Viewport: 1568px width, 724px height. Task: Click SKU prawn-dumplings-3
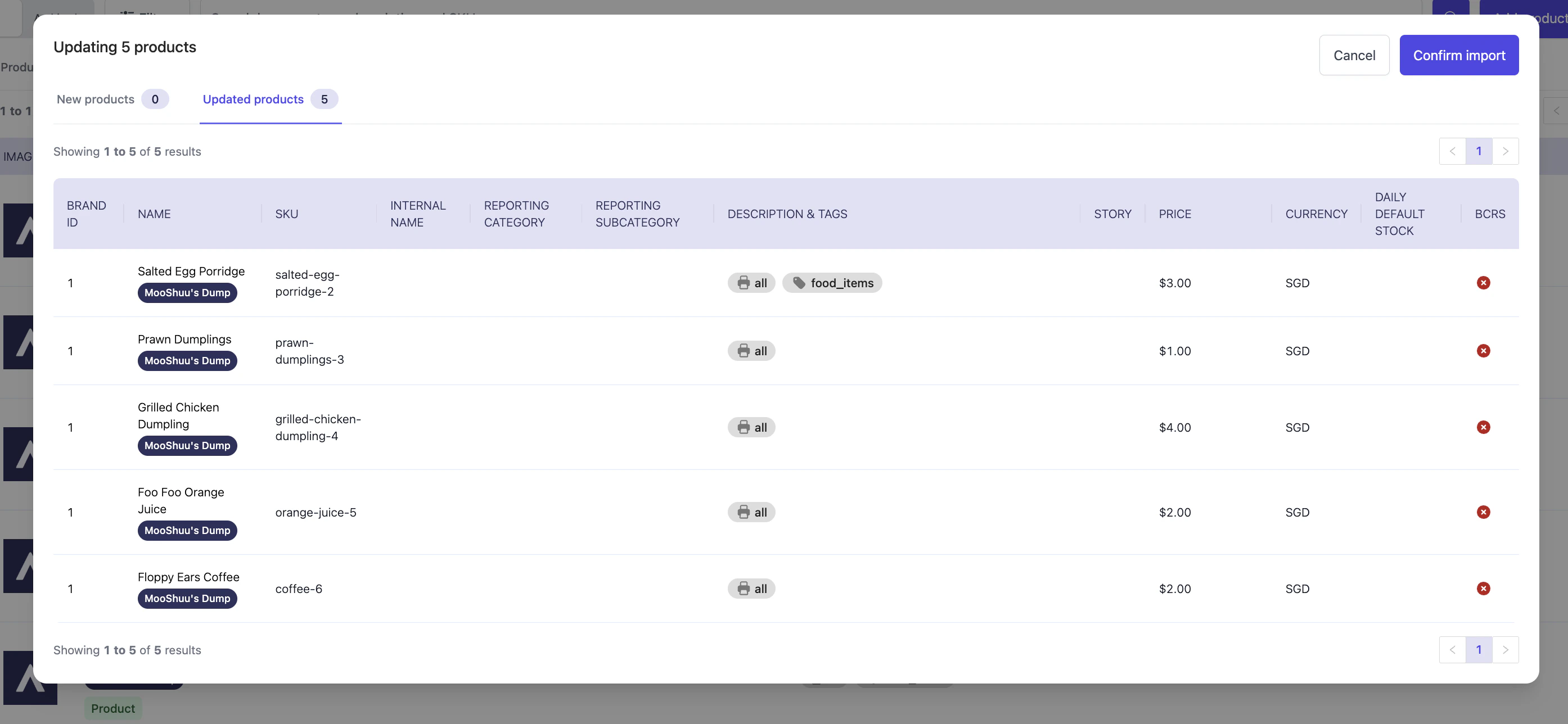coord(309,351)
